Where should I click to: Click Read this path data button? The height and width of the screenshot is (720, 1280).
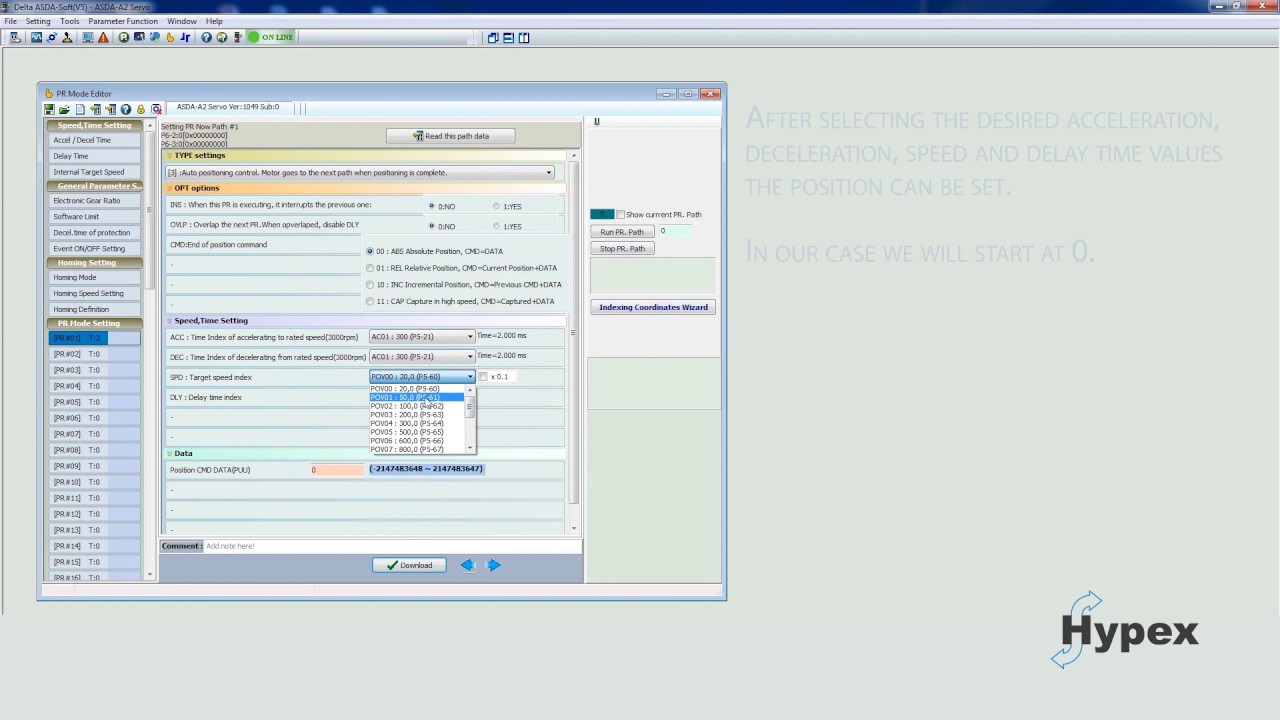[x=451, y=136]
